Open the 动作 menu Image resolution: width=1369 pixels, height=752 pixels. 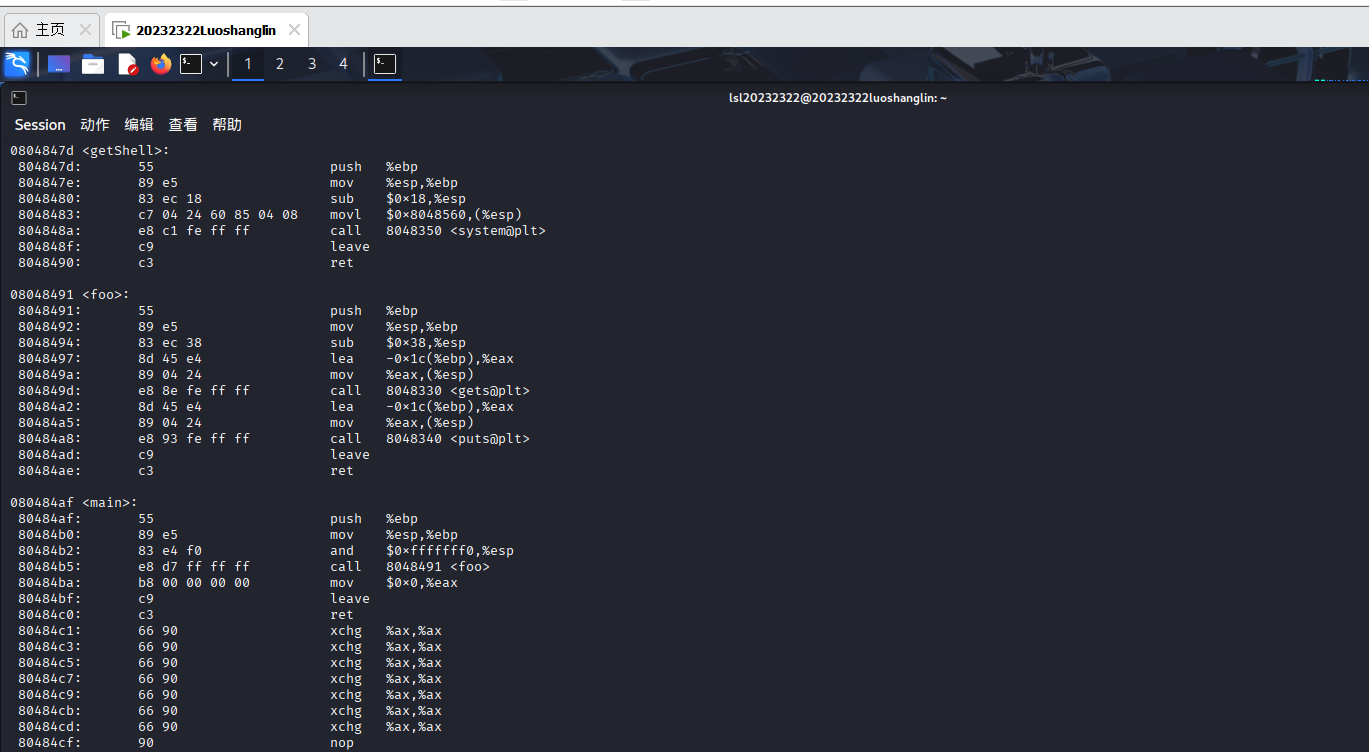pos(95,125)
